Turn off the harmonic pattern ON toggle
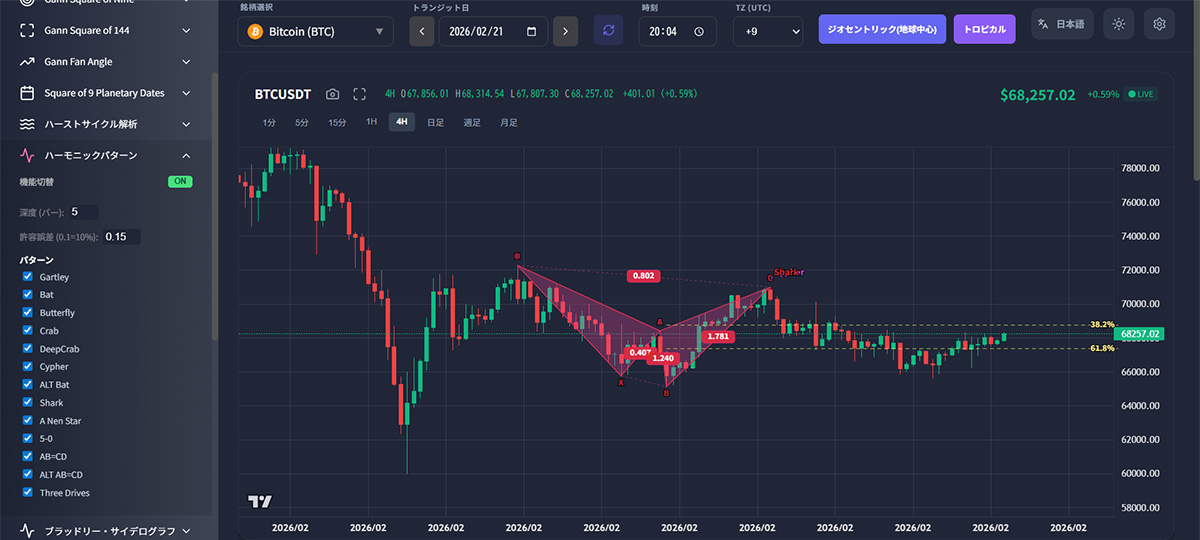The height and width of the screenshot is (540, 1200). tap(180, 181)
